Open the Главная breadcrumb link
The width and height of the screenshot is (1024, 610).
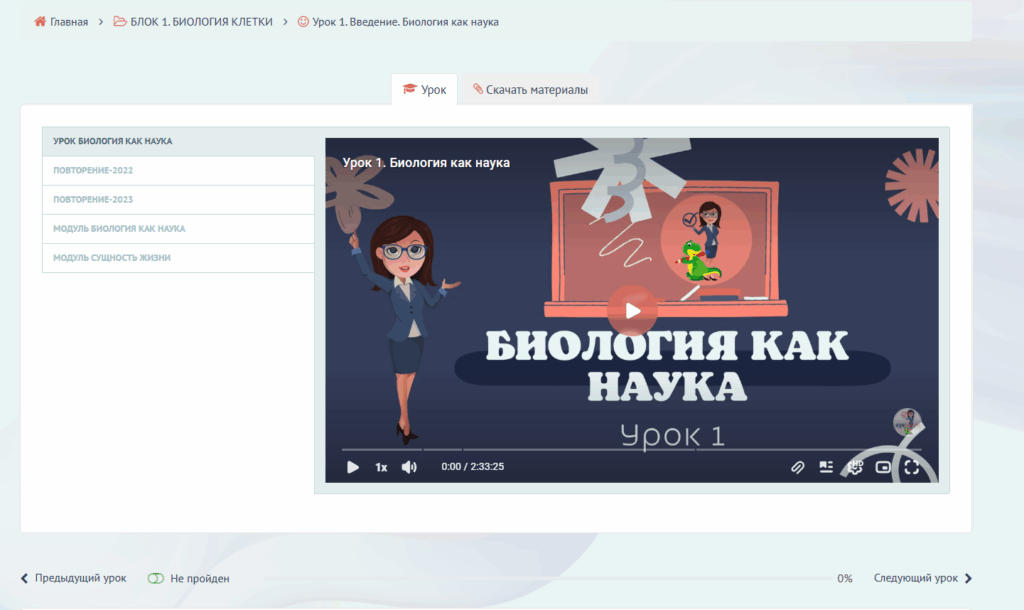(x=69, y=22)
